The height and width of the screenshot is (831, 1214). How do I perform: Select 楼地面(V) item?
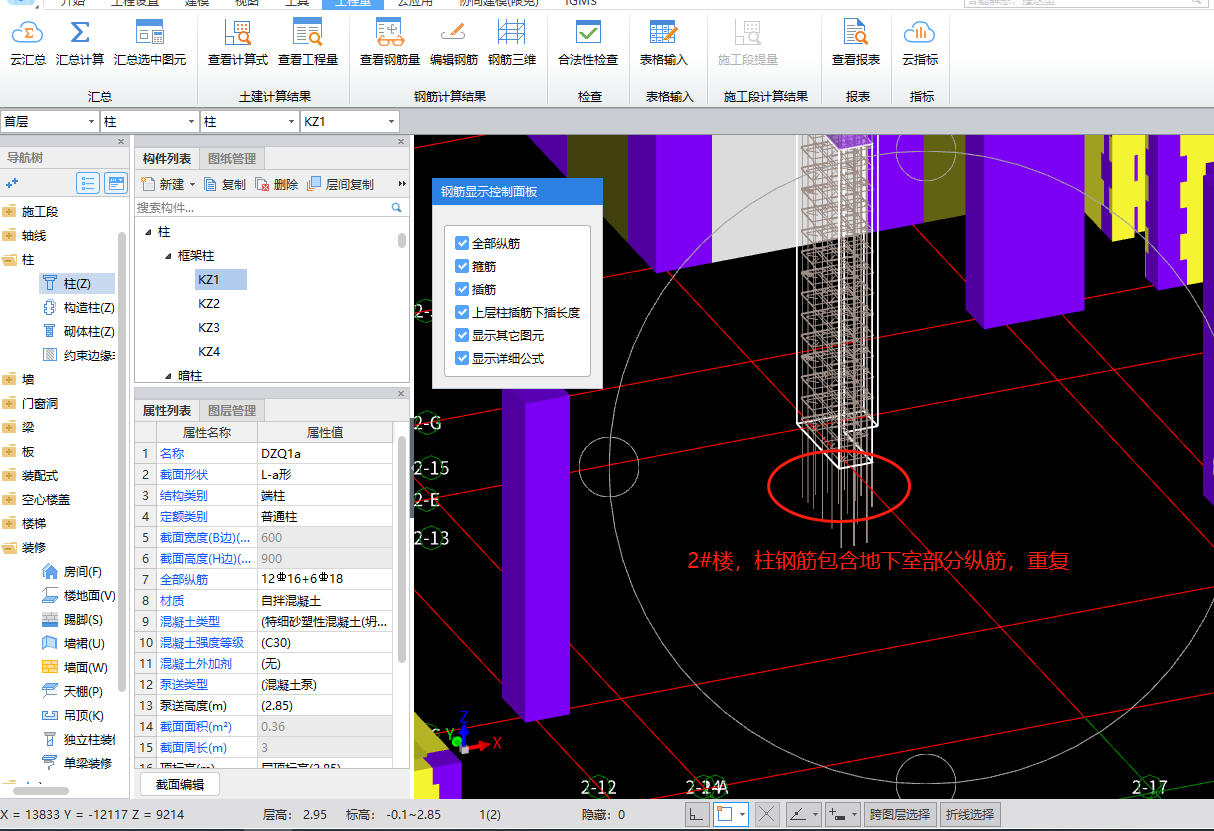78,596
